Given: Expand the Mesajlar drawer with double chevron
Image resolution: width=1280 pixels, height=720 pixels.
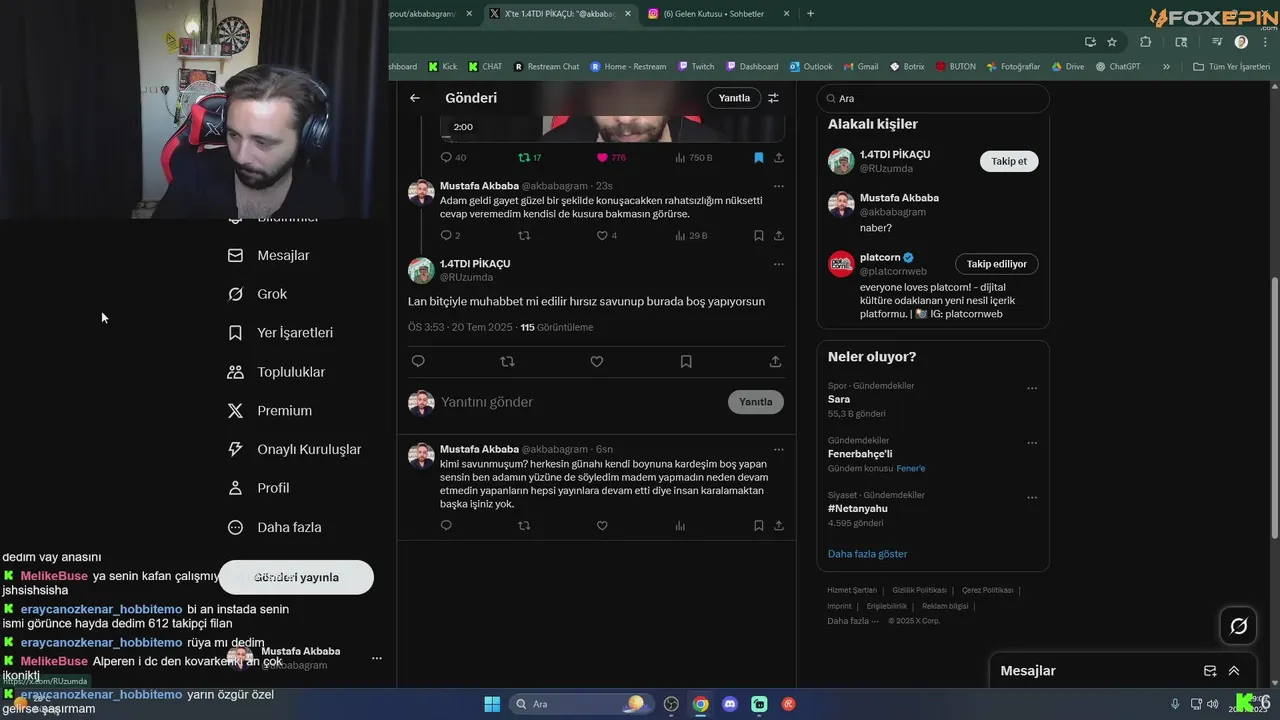Looking at the screenshot, I should click(x=1234, y=671).
